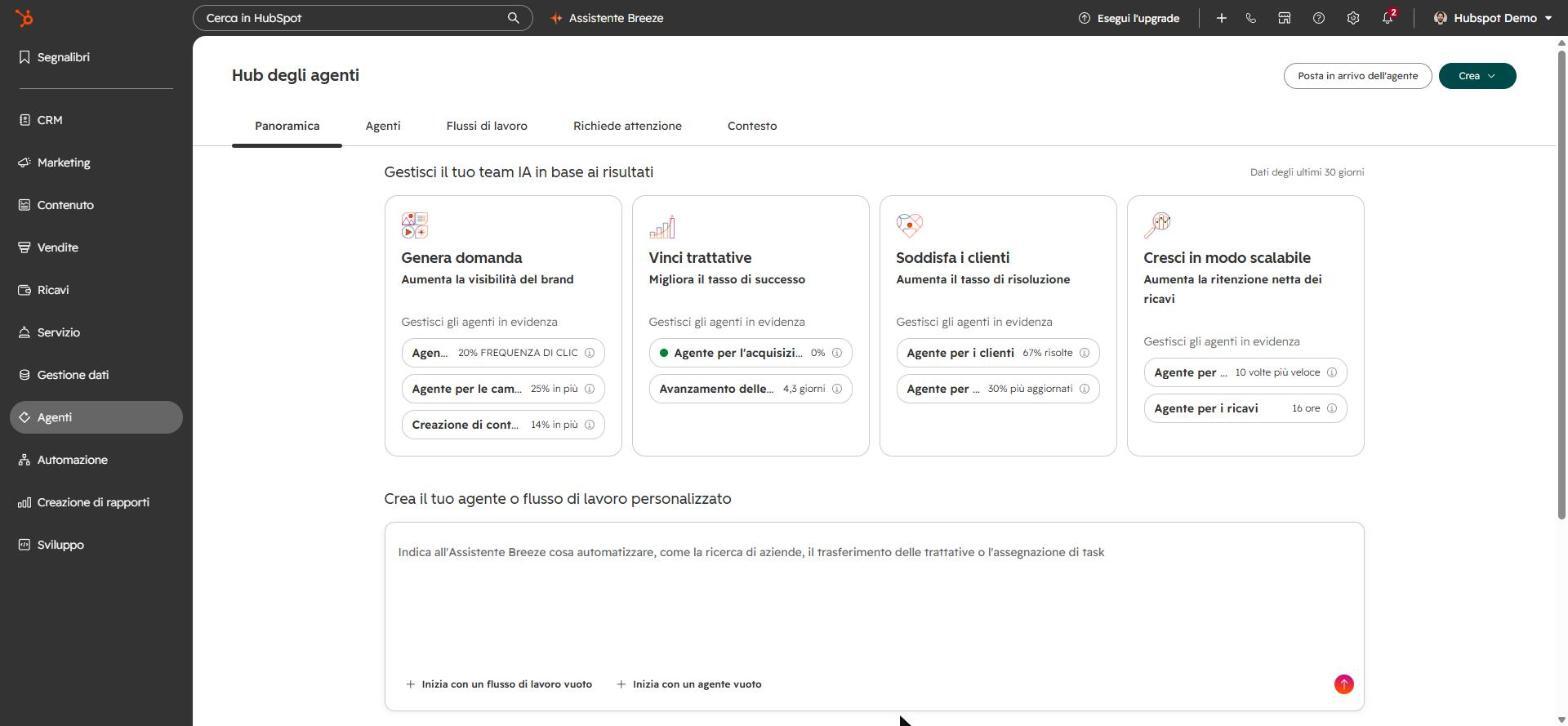This screenshot has width=1568, height=726.
Task: Switch to the Agenti tab
Action: click(x=383, y=126)
